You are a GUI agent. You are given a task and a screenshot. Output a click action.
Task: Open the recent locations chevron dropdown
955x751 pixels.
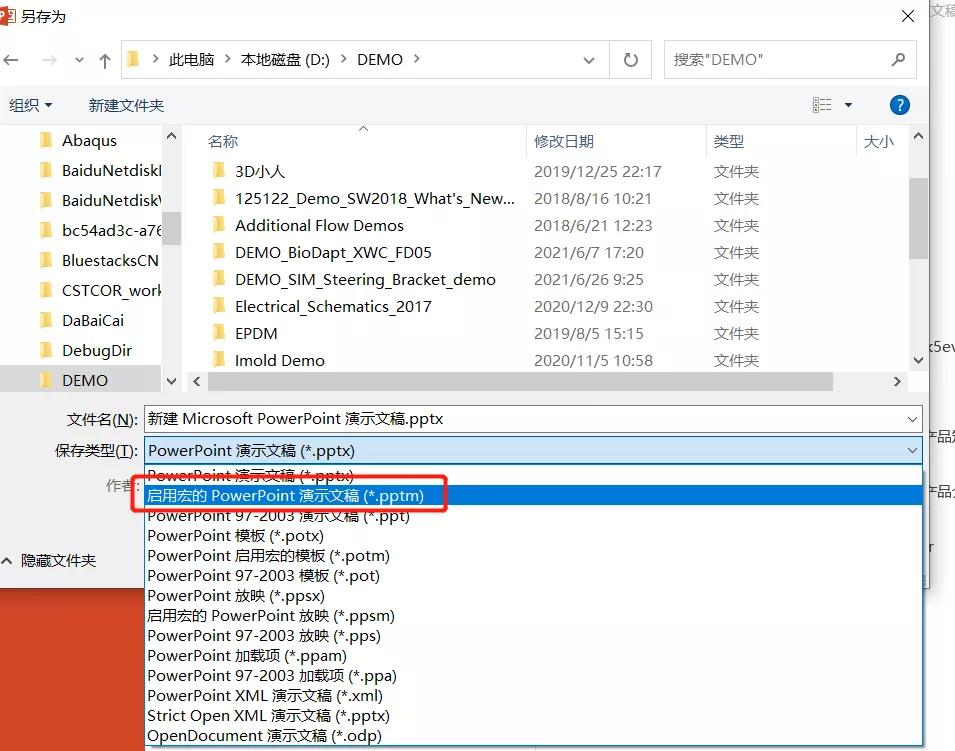point(78,60)
